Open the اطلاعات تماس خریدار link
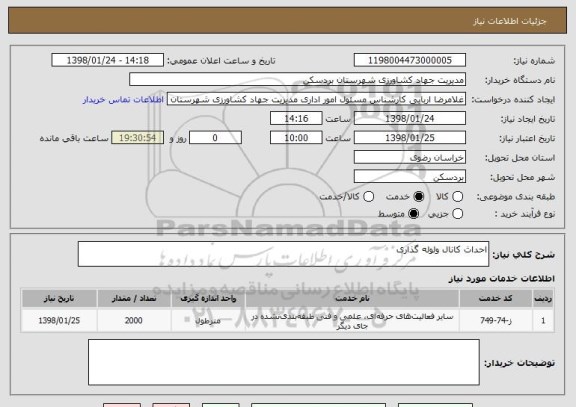 pos(123,100)
